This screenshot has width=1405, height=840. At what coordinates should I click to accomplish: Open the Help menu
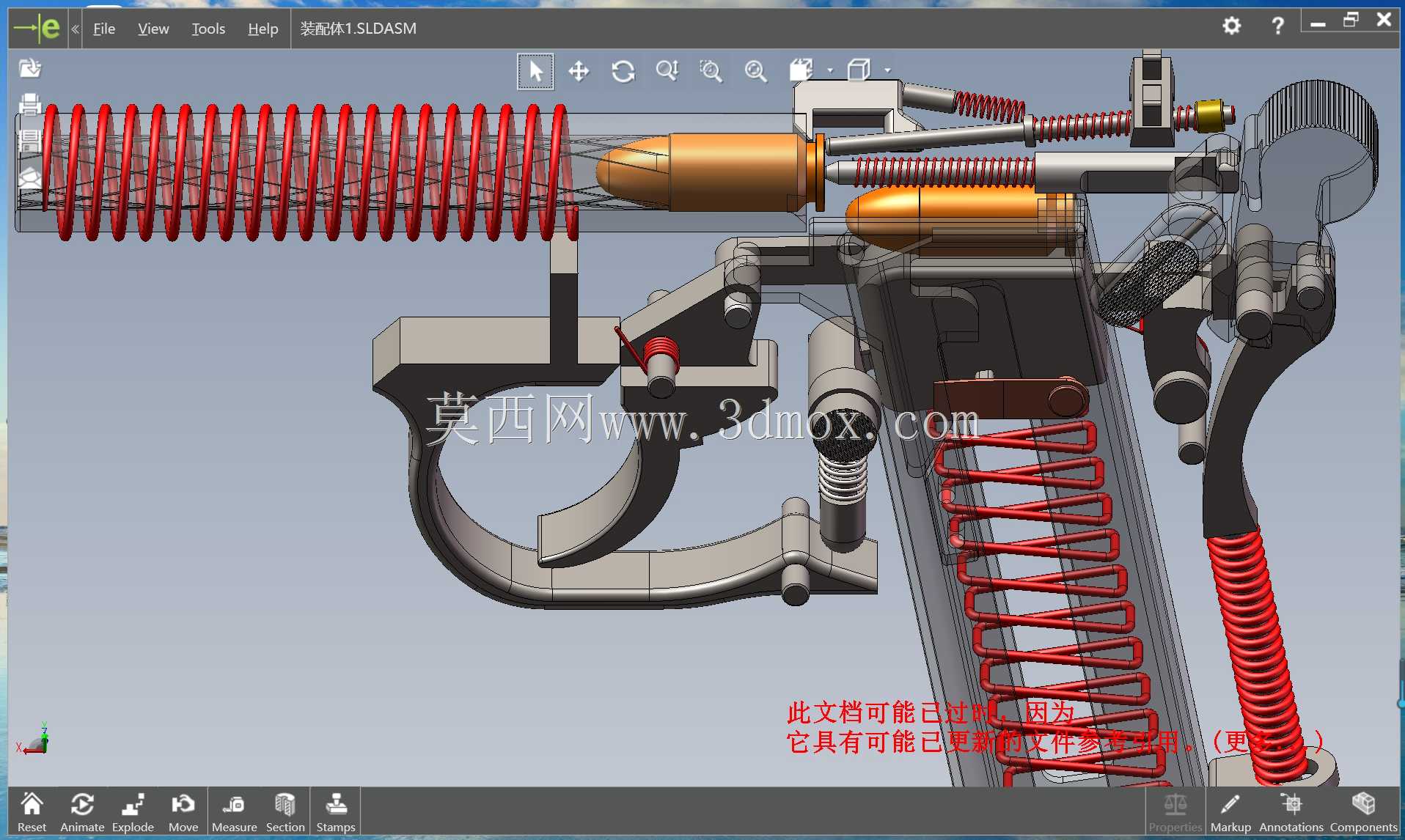pyautogui.click(x=263, y=29)
